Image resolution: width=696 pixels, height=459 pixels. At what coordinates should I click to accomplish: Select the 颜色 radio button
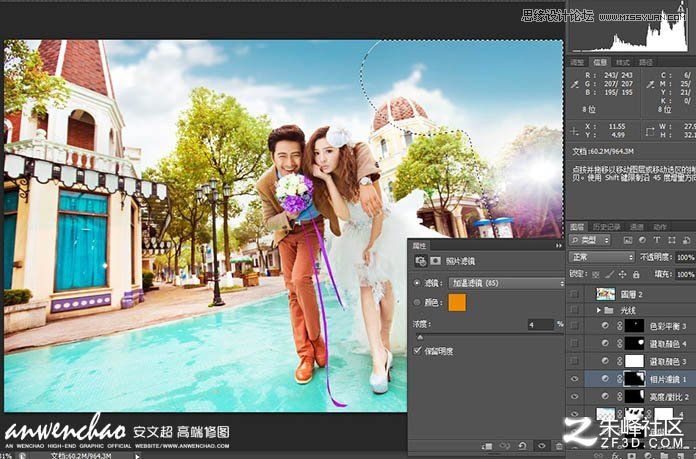coord(417,303)
